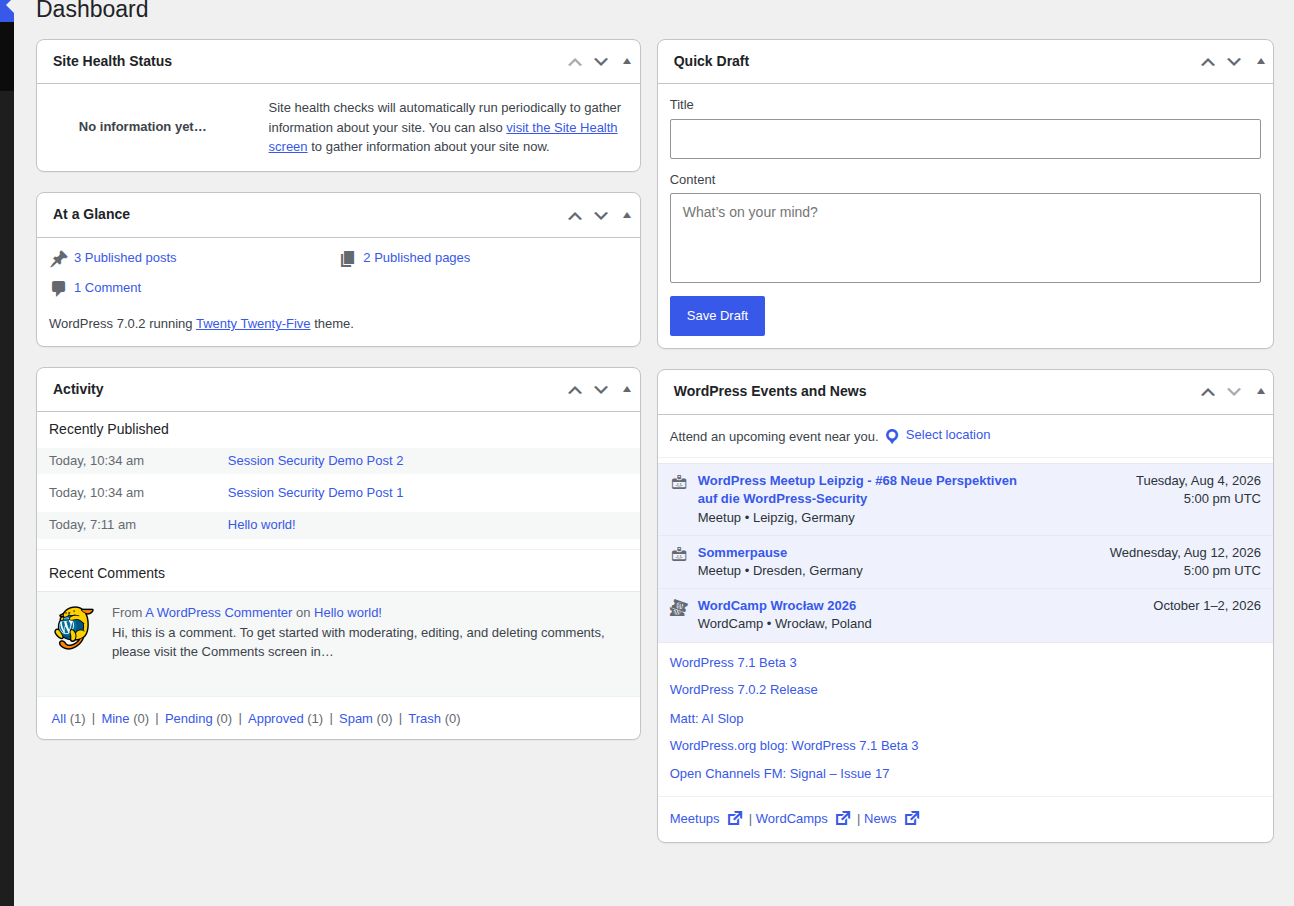The width and height of the screenshot is (1294, 906).
Task: Open the WordCamps footer link
Action: click(792, 818)
